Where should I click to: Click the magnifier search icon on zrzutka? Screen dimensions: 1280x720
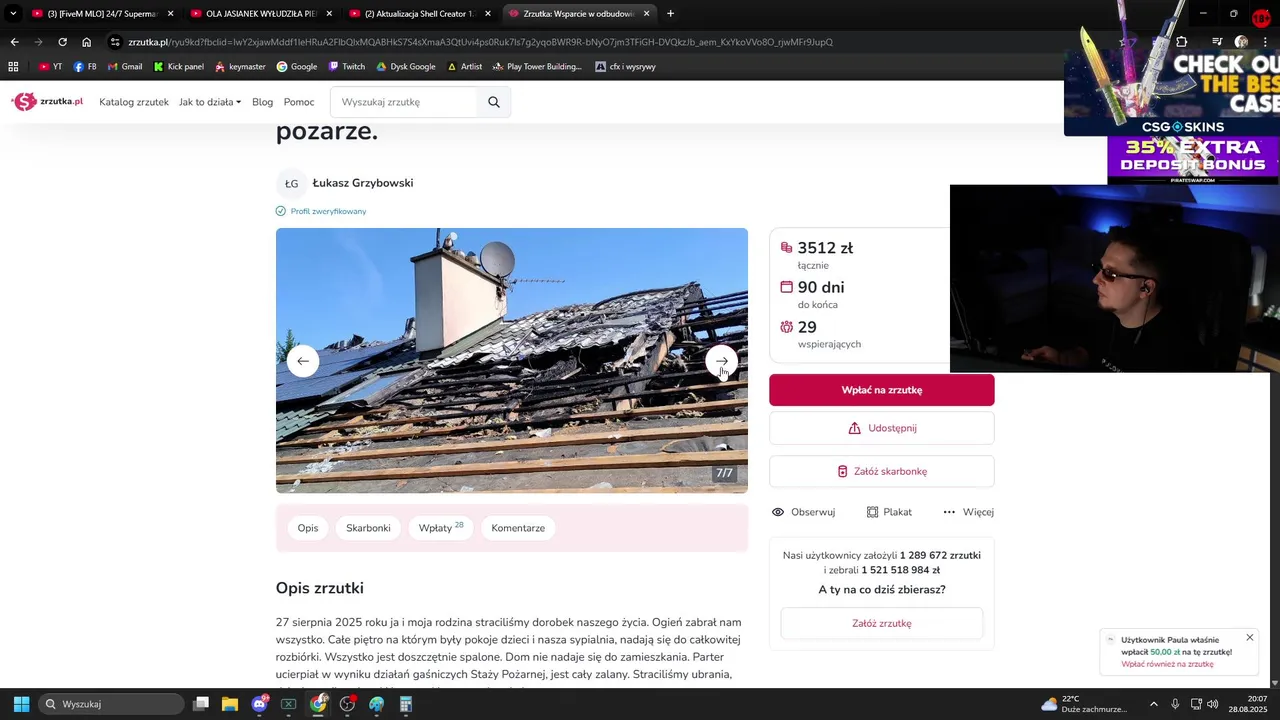pos(494,102)
